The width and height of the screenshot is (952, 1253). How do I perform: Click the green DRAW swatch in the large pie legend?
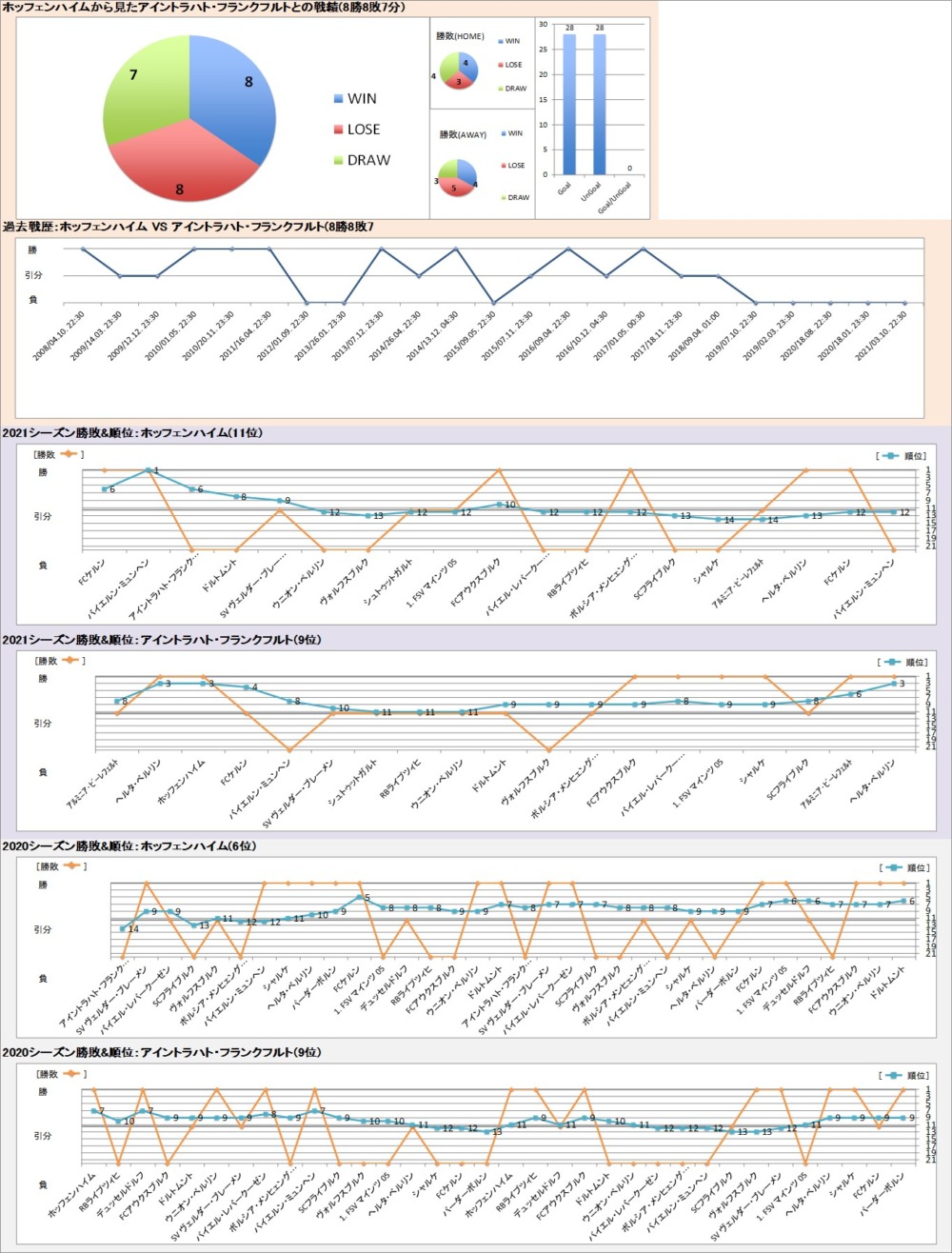tap(339, 160)
